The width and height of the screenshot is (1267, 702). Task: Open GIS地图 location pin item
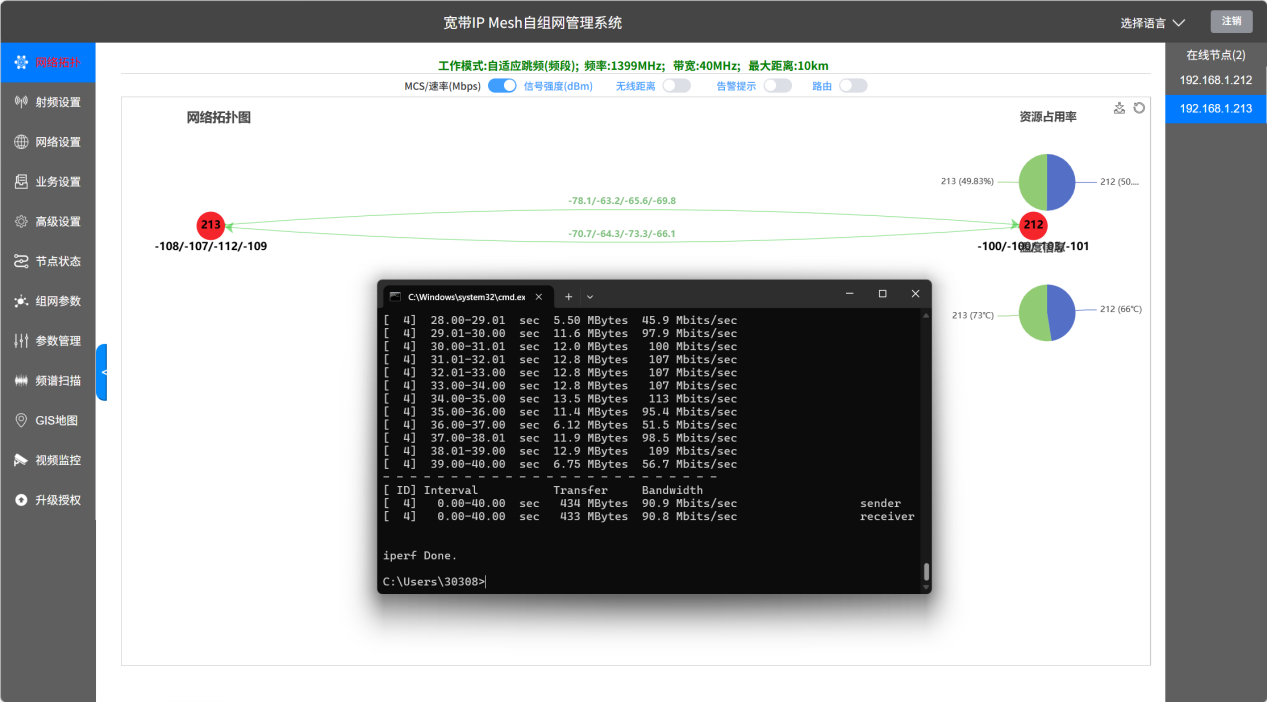tap(48, 421)
